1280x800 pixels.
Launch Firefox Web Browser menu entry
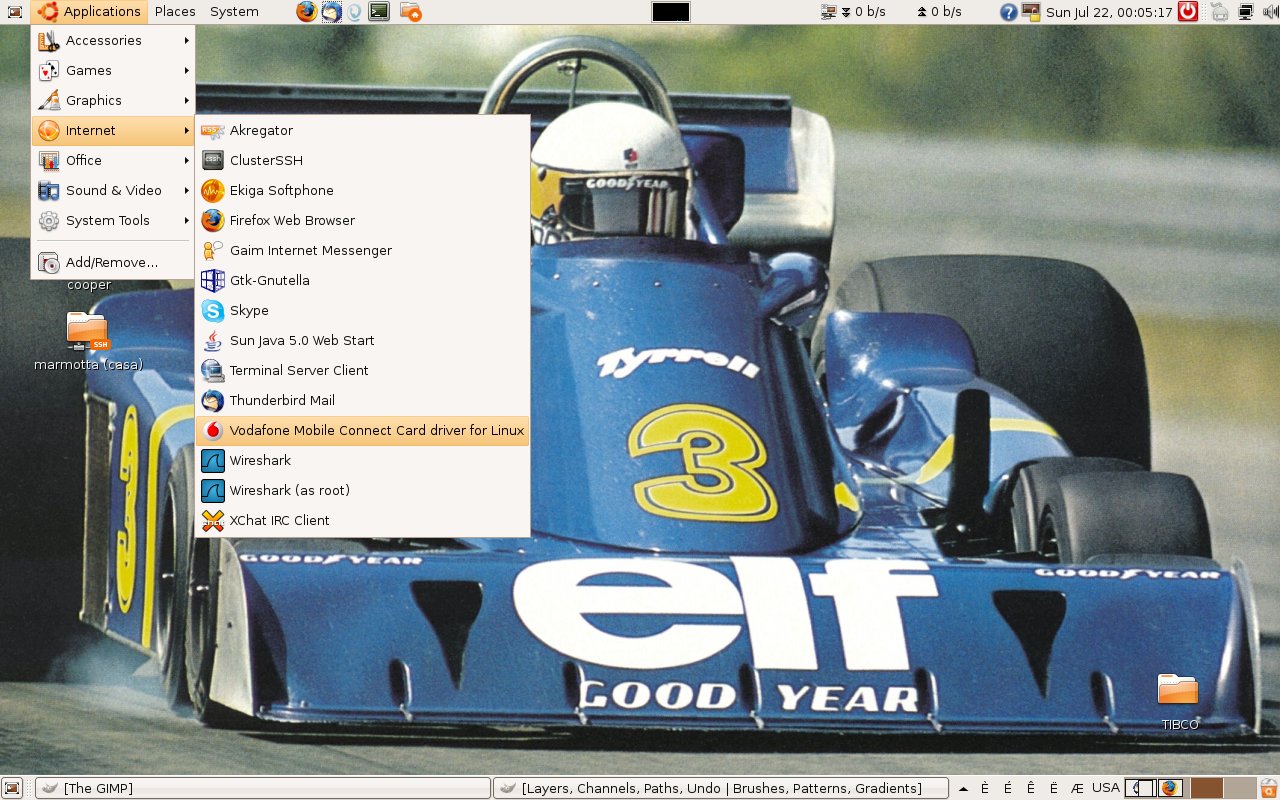362,220
